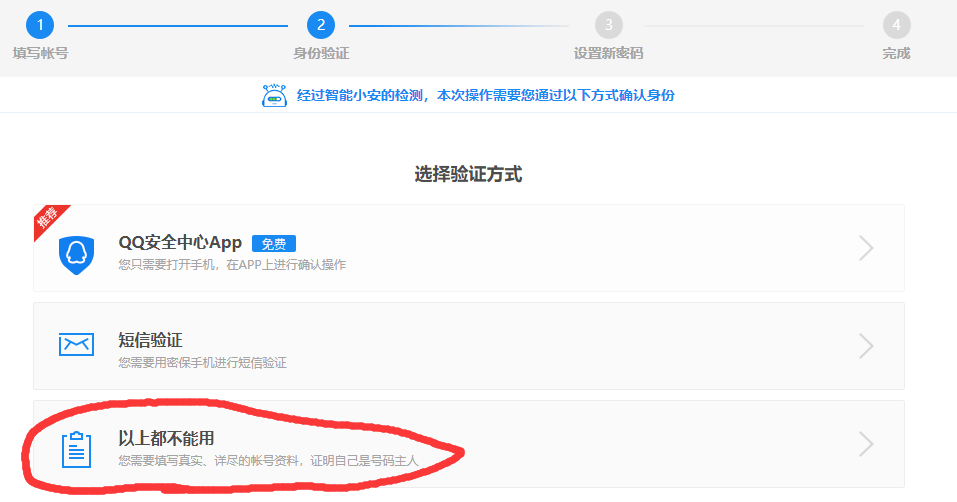Click description 您需要用密保手机进行短信验证
The image size is (957, 502).
(x=203, y=363)
